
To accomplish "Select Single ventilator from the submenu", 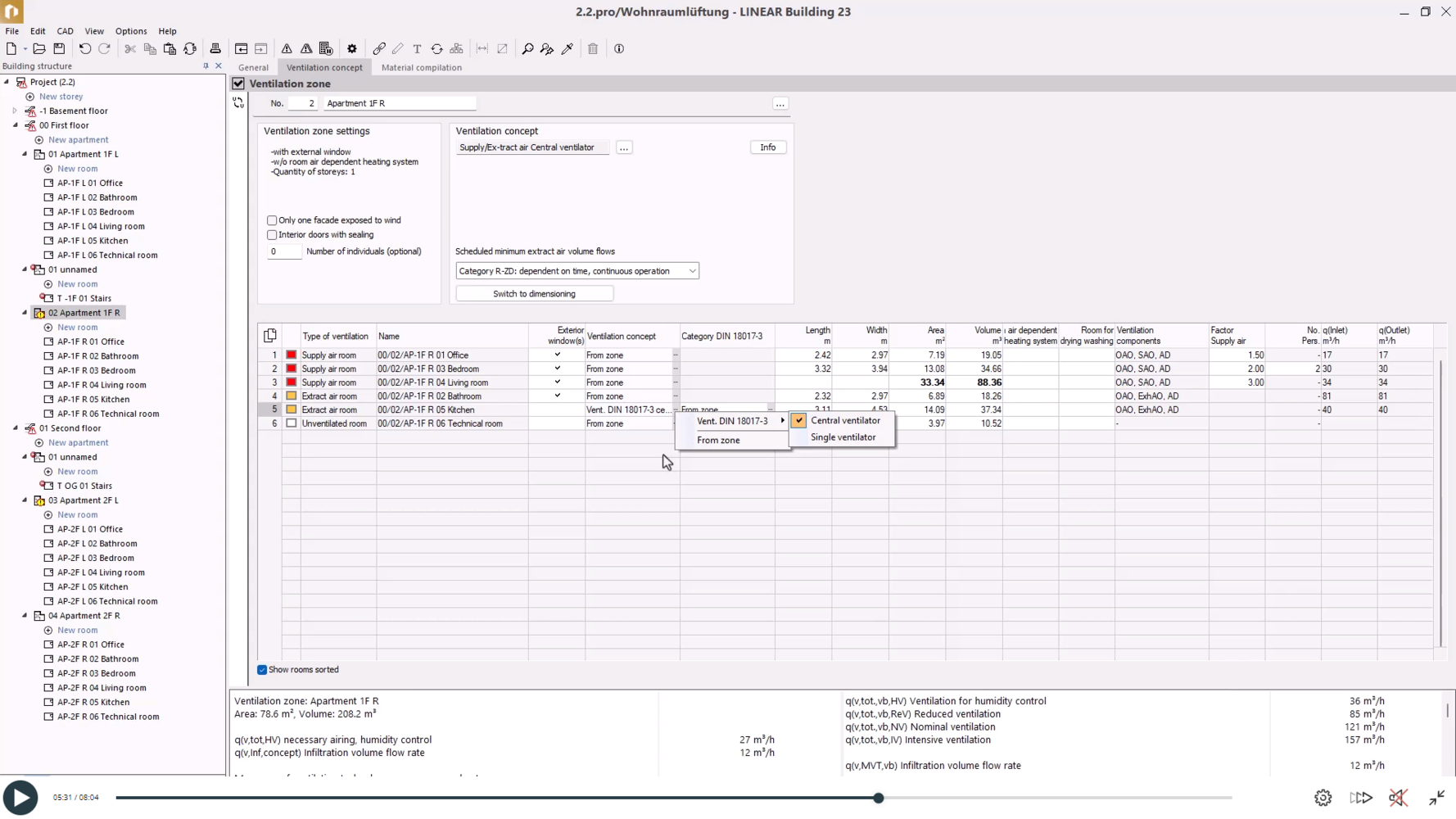I will pos(843,437).
